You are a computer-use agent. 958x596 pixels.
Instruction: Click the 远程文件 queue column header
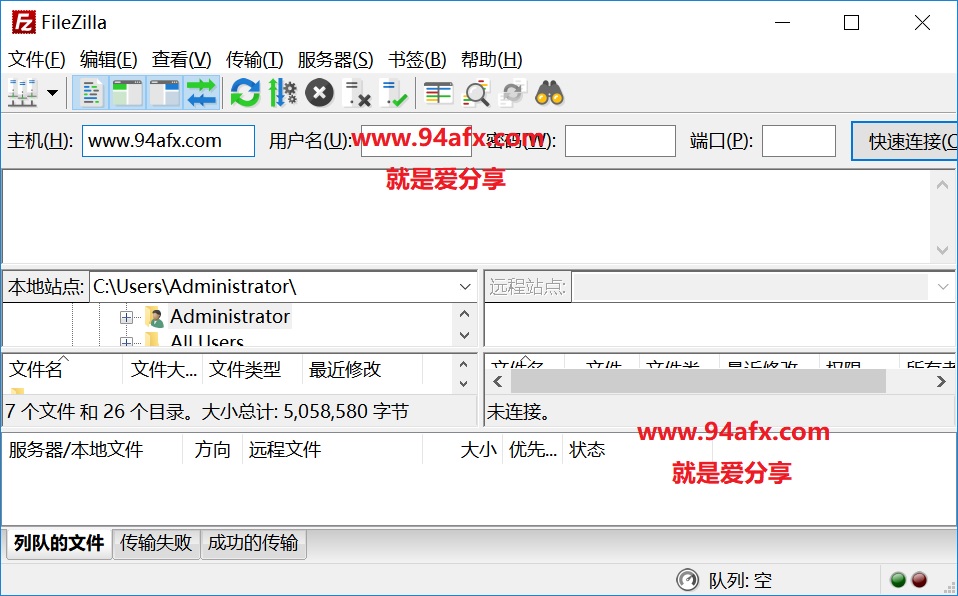pos(332,451)
